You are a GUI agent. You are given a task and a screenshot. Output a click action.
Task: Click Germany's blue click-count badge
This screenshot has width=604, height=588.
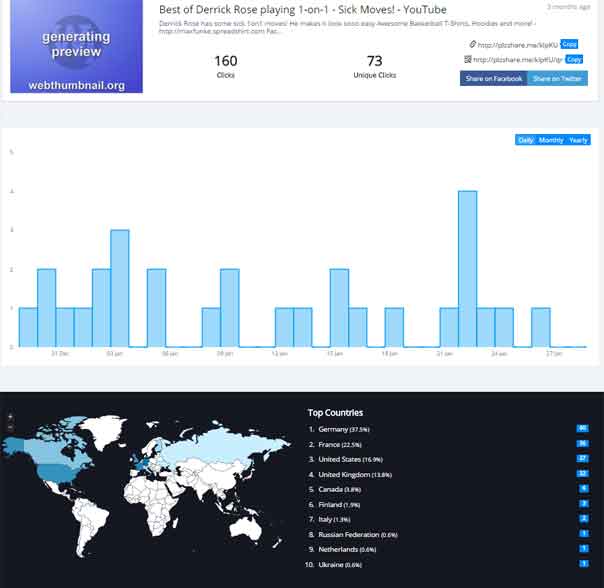coord(582,428)
